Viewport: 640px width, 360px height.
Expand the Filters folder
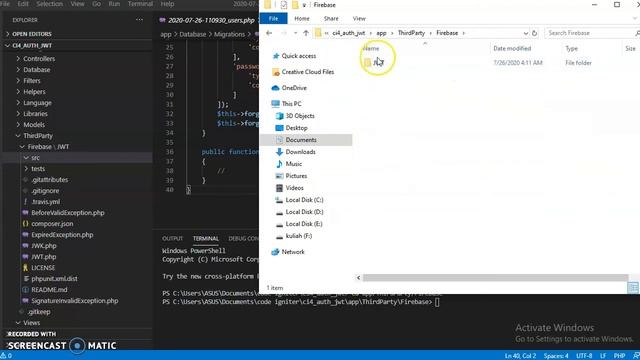(x=32, y=81)
